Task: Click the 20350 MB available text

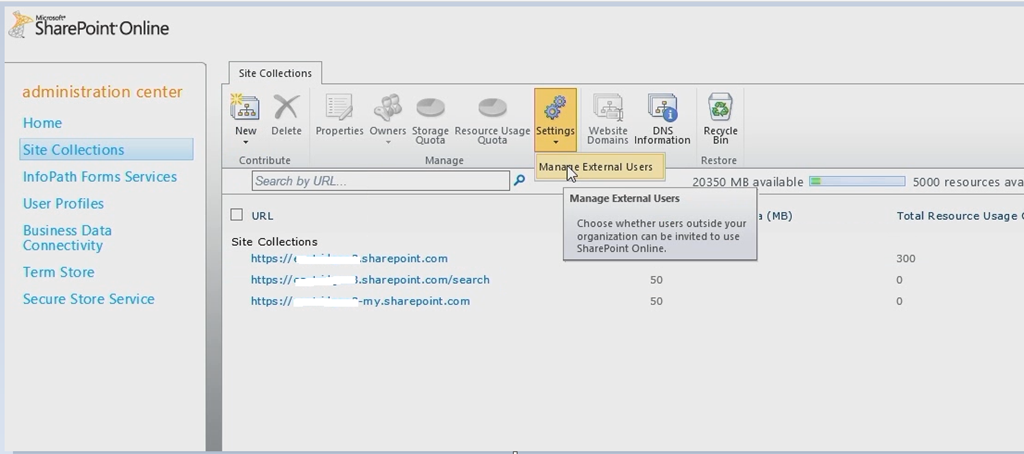Action: click(x=748, y=182)
